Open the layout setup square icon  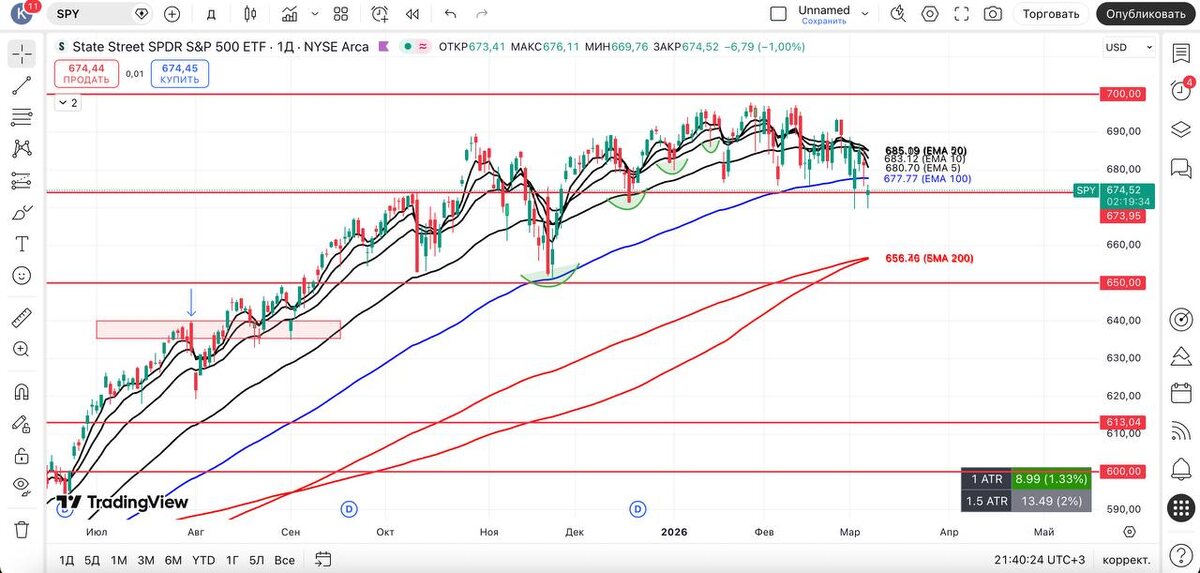[x=778, y=14]
